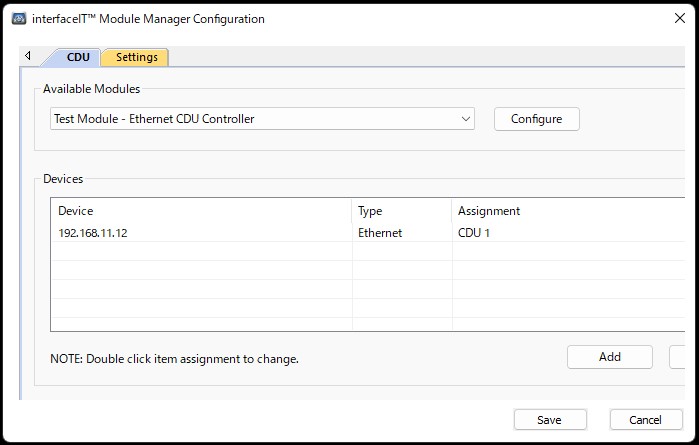The image size is (699, 445).
Task: Click the Available Modules dropdown chevron arrow
Action: coord(466,119)
